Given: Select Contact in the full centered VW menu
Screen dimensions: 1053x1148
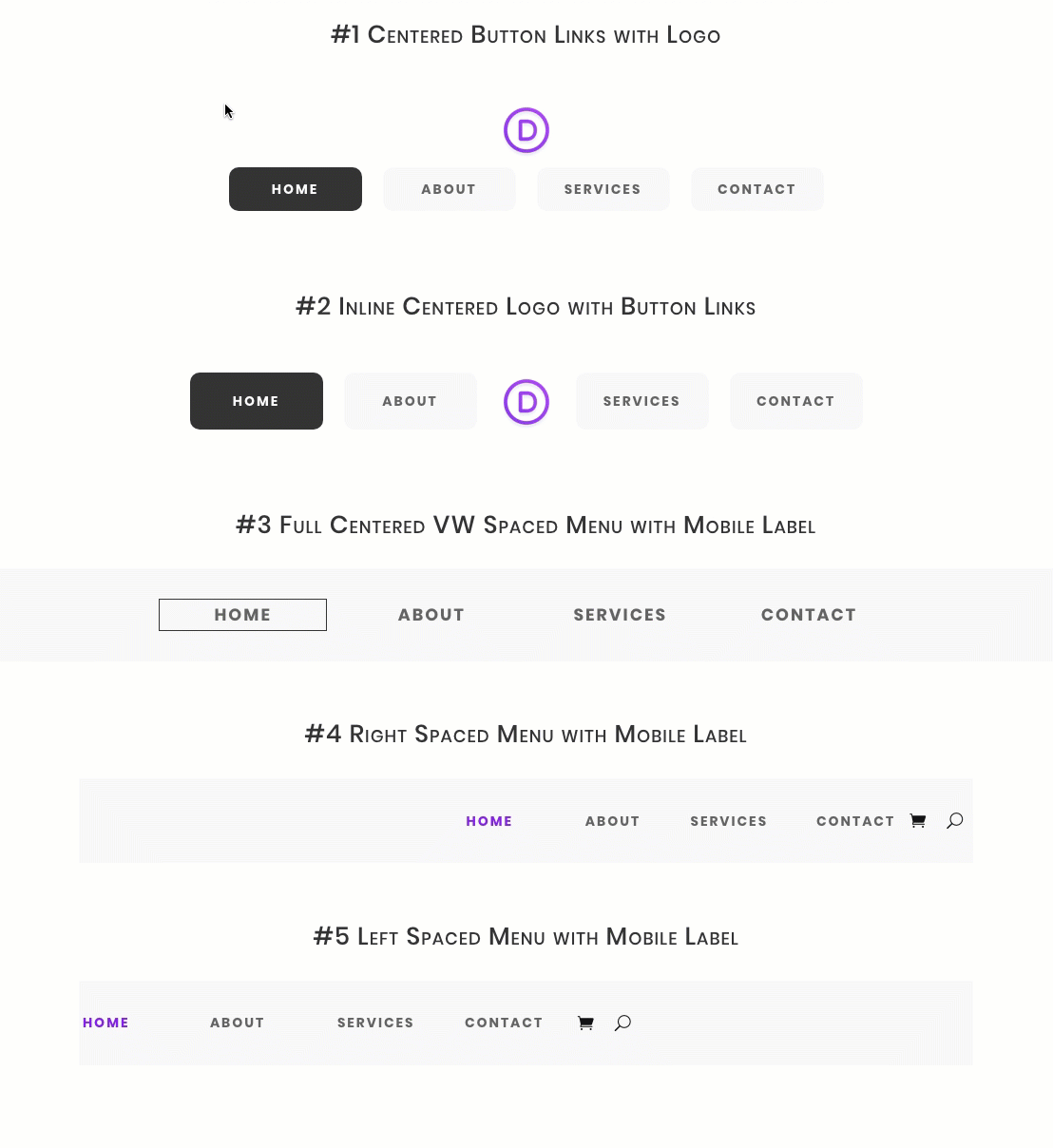Looking at the screenshot, I should 809,615.
